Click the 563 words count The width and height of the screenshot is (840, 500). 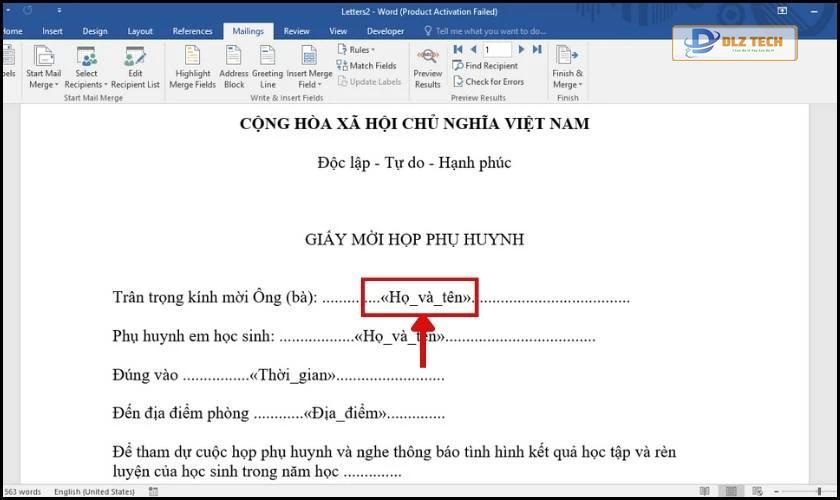pyautogui.click(x=22, y=491)
